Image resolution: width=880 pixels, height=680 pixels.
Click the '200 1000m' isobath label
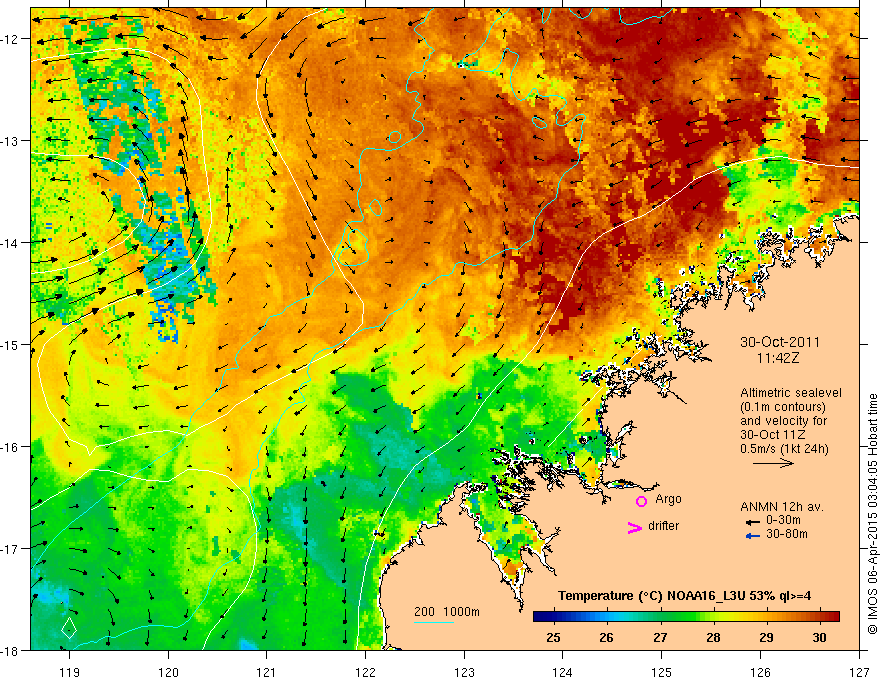pos(447,612)
